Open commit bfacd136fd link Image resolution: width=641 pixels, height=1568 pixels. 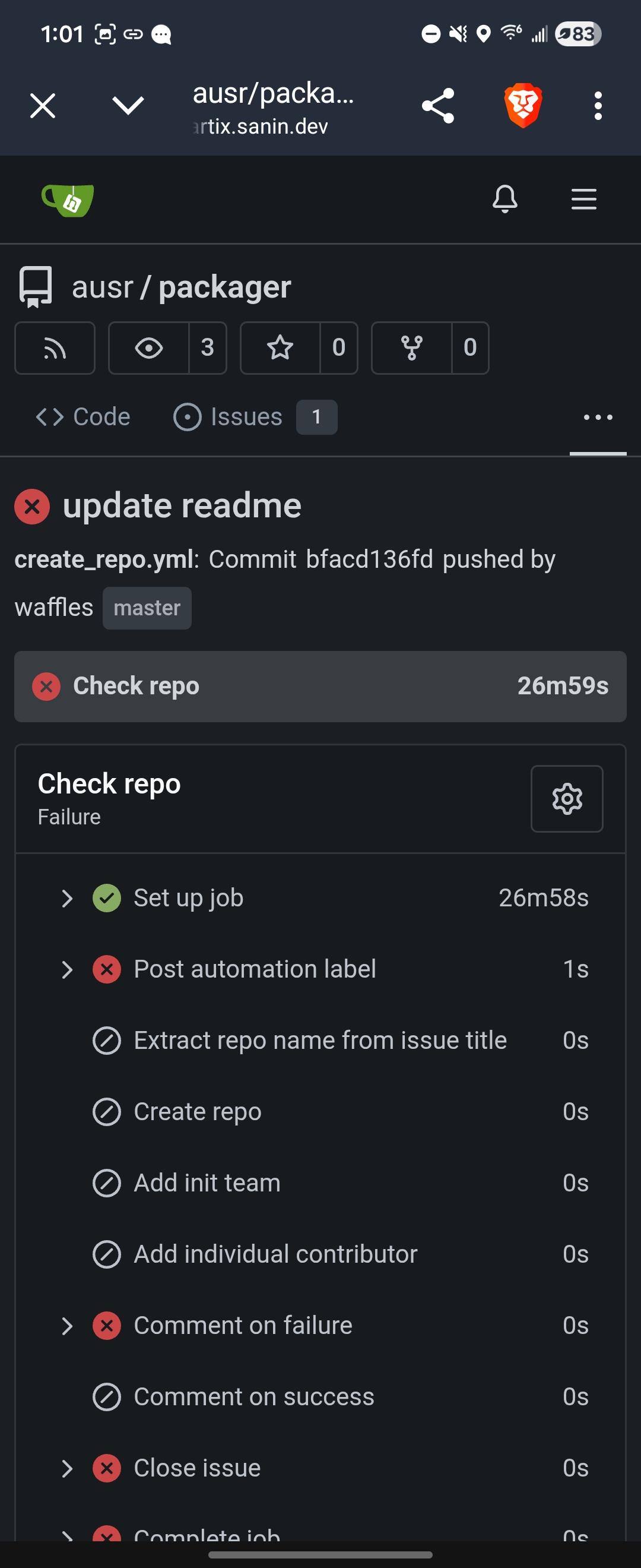pos(369,559)
